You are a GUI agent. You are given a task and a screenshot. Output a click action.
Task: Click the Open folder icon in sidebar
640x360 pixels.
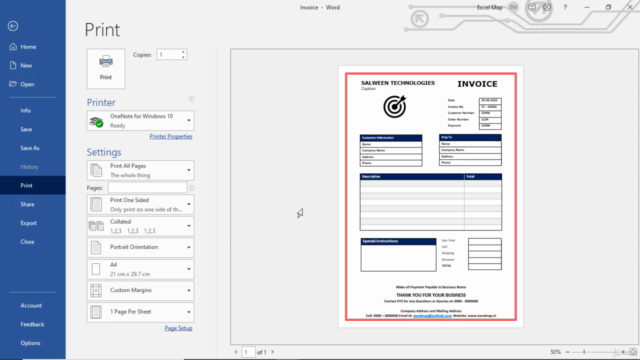(x=13, y=84)
